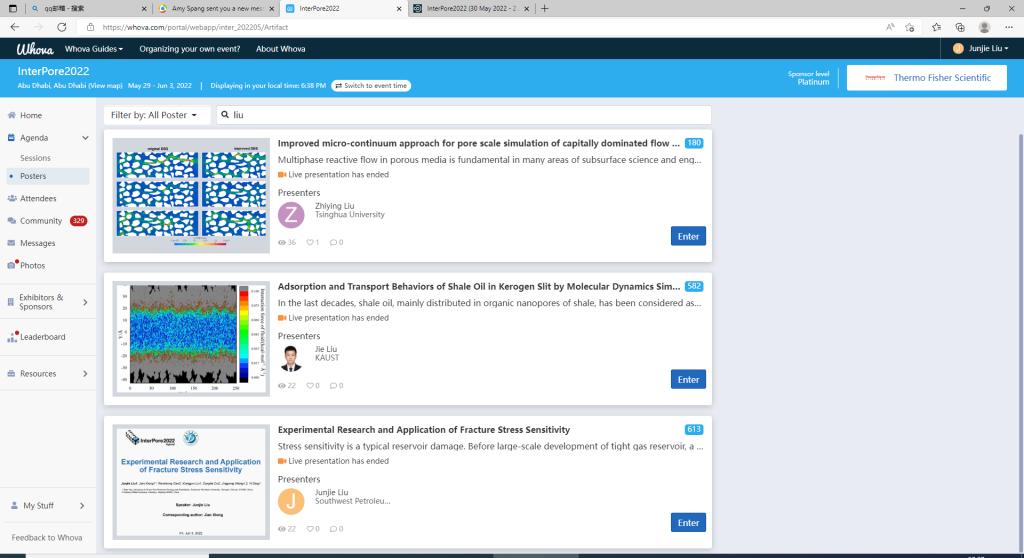1024x558 pixels.
Task: Open the Filter by All Poster dropdown
Action: [x=157, y=115]
